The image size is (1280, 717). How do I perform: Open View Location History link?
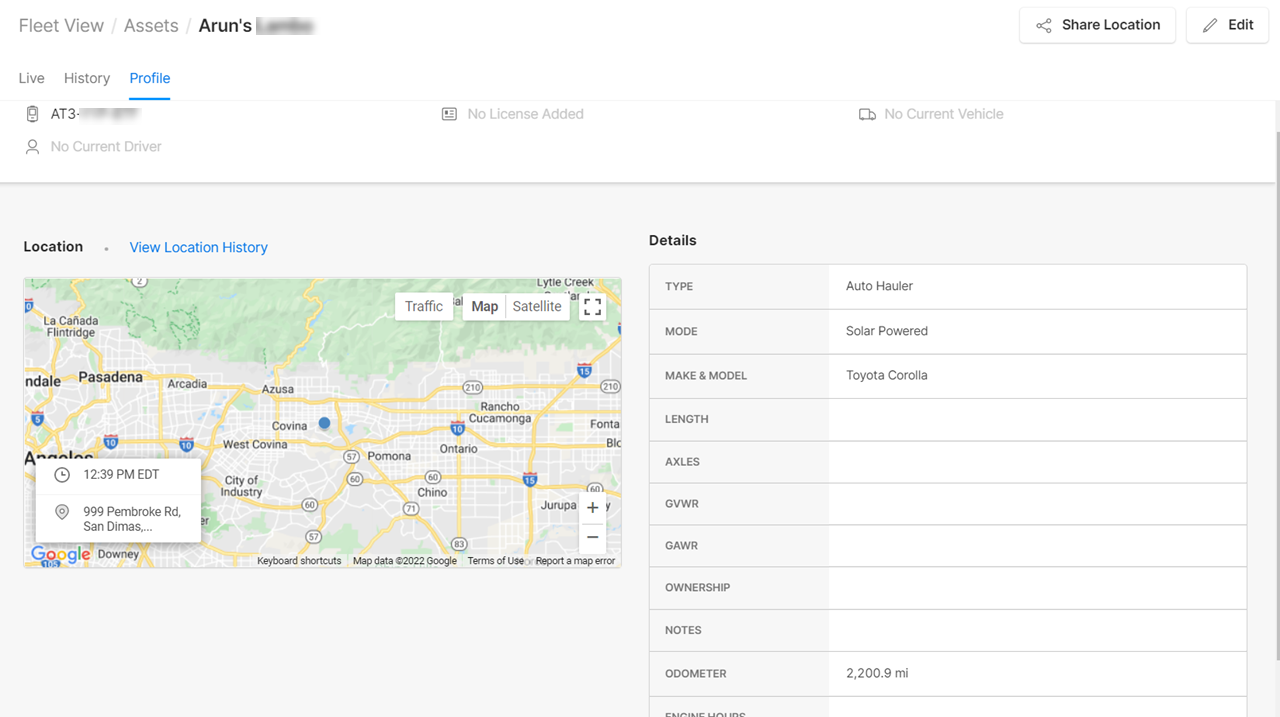pos(198,247)
